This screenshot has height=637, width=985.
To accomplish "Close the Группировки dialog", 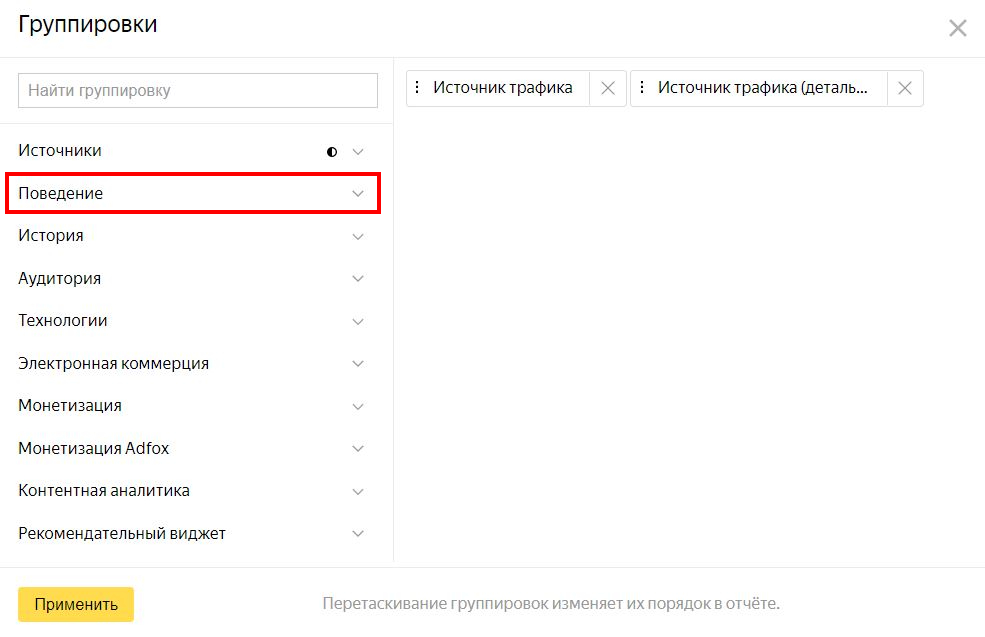I will 957,28.
